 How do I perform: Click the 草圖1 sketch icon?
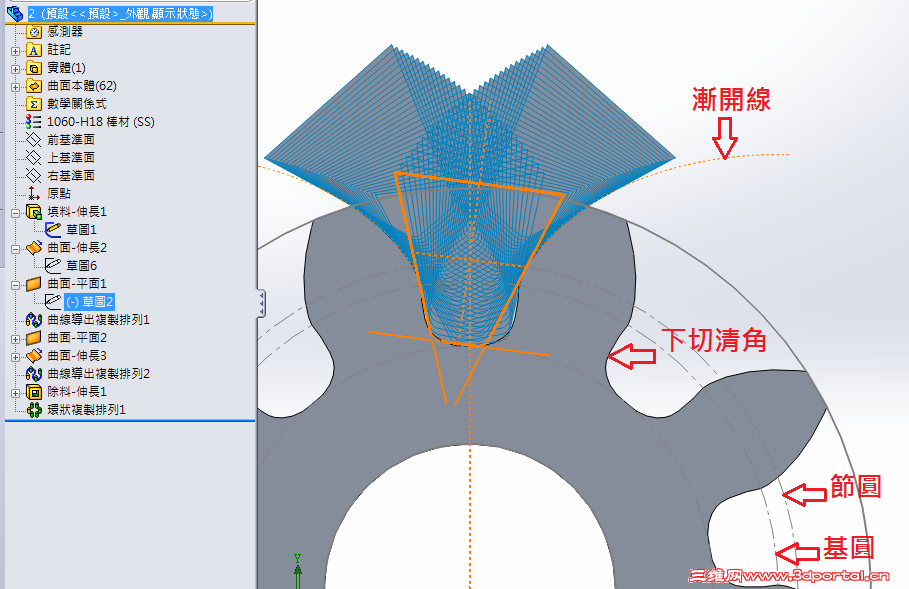tap(53, 230)
